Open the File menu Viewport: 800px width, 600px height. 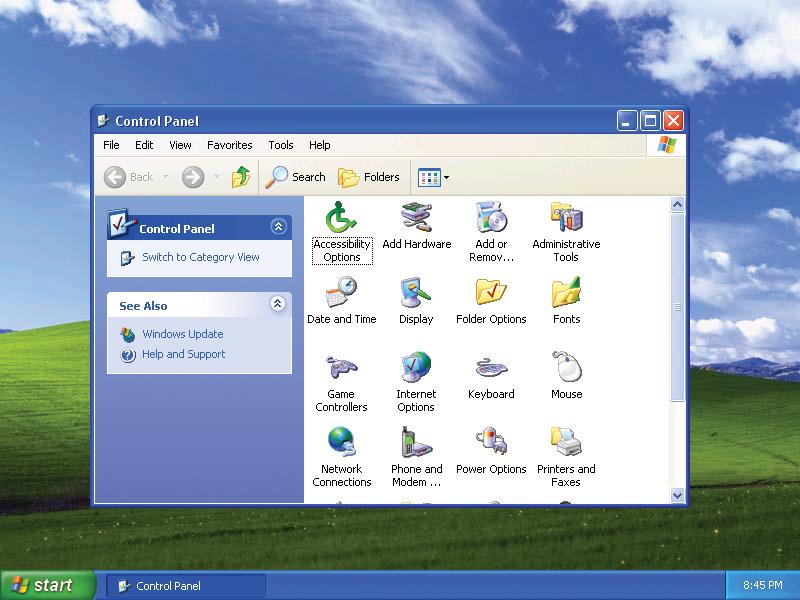pos(111,145)
